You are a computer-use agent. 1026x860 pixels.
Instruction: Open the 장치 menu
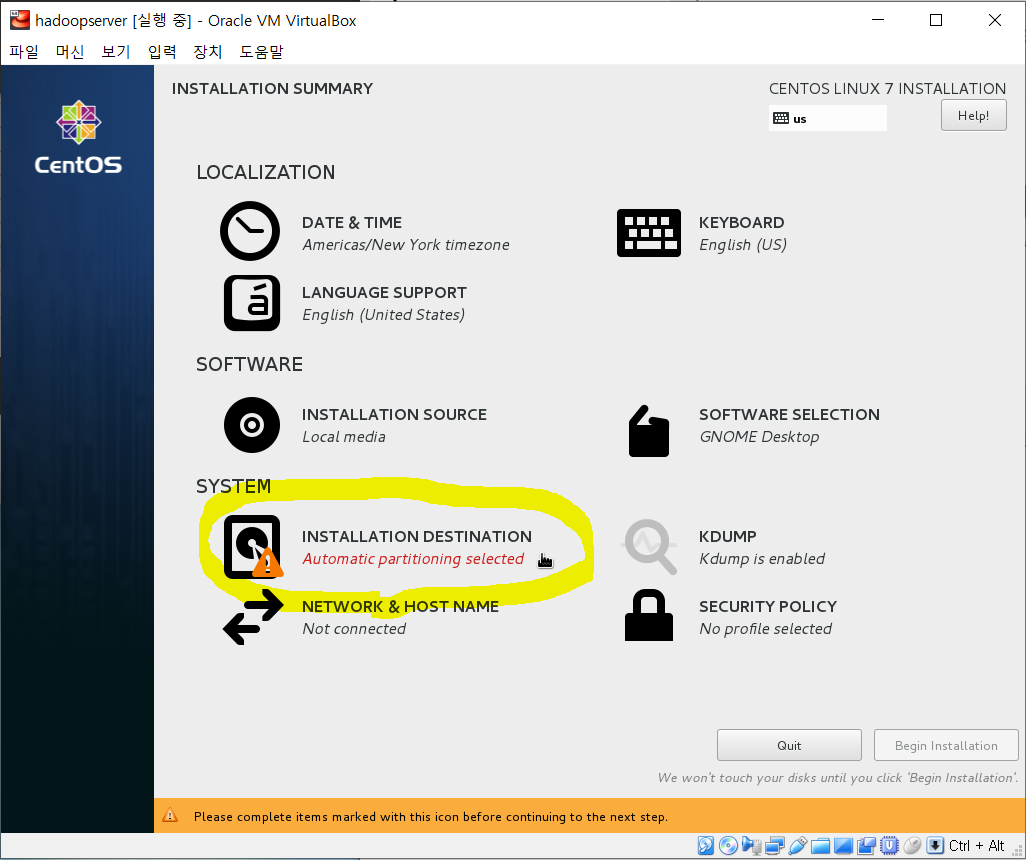click(207, 52)
